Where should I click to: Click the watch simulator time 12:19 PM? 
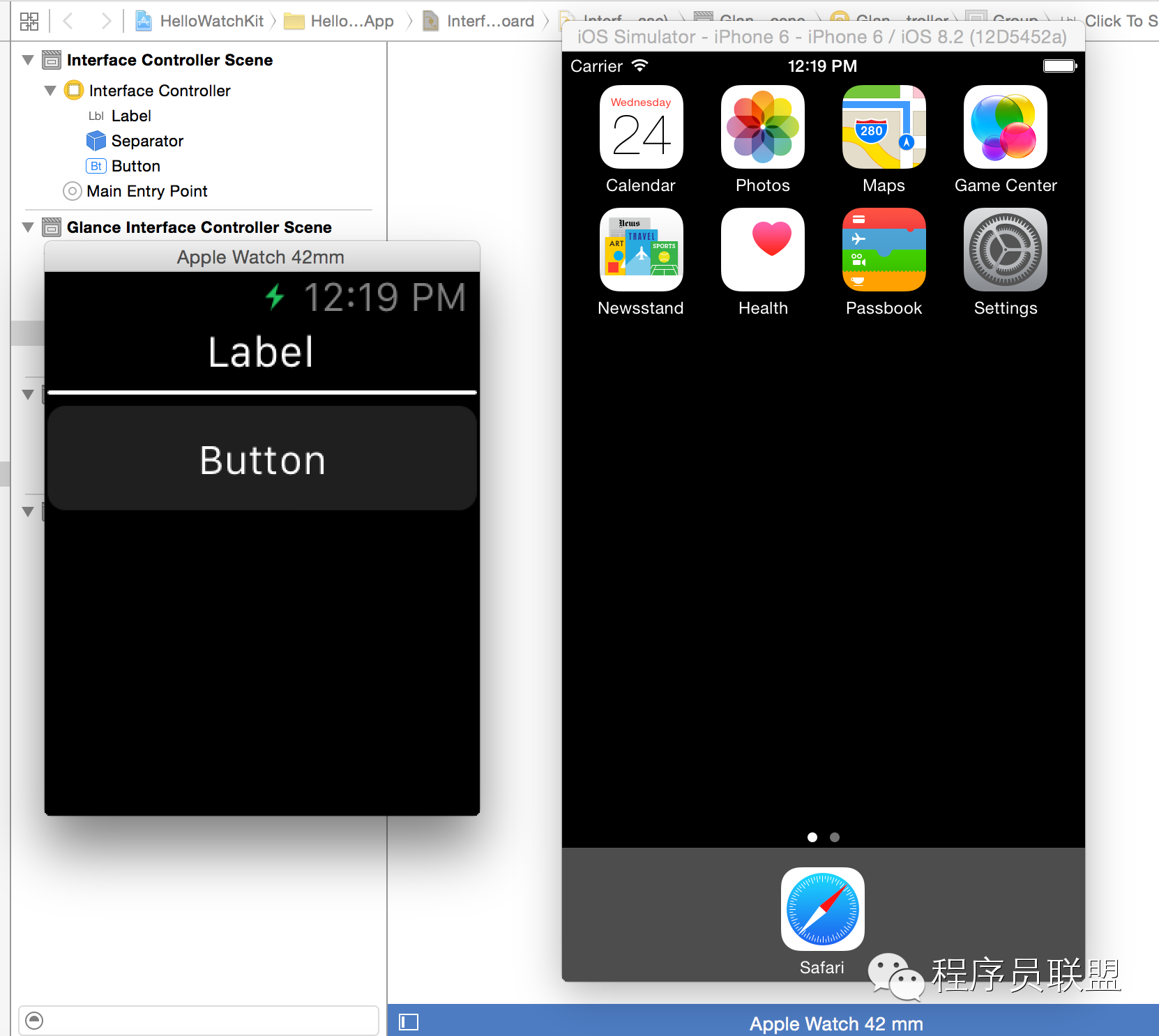(385, 298)
